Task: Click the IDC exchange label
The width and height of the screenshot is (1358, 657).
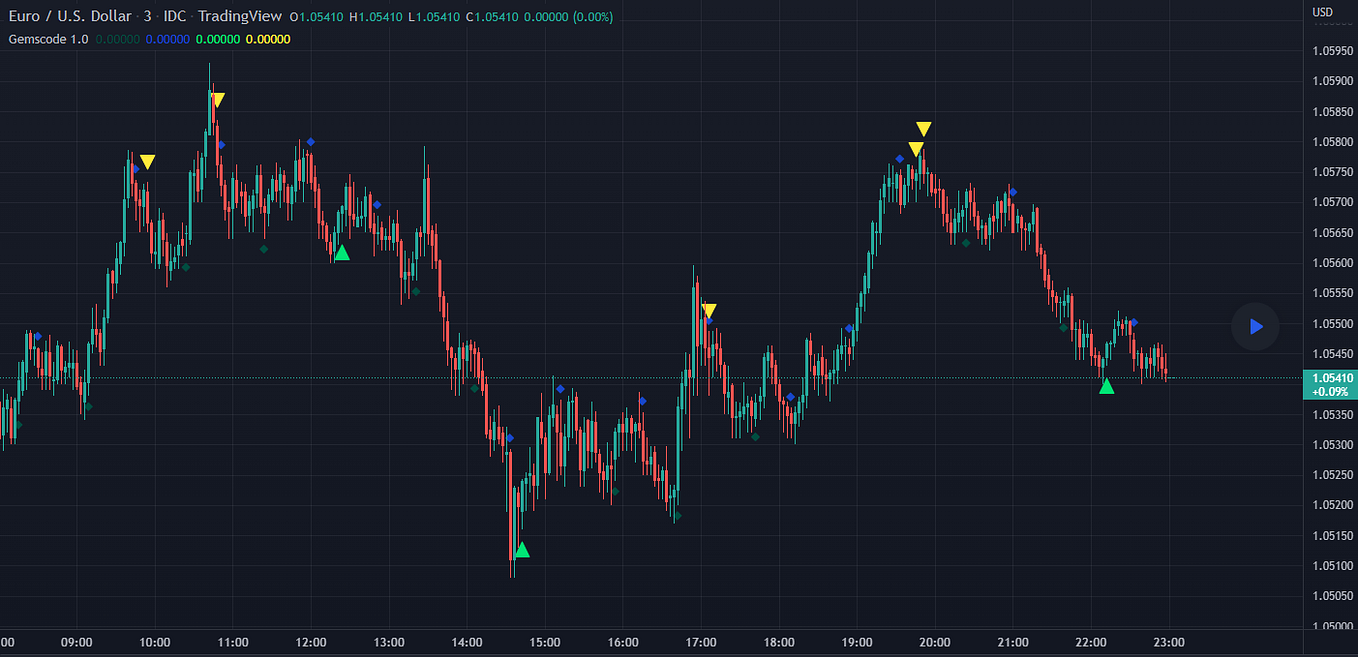Action: pos(171,16)
